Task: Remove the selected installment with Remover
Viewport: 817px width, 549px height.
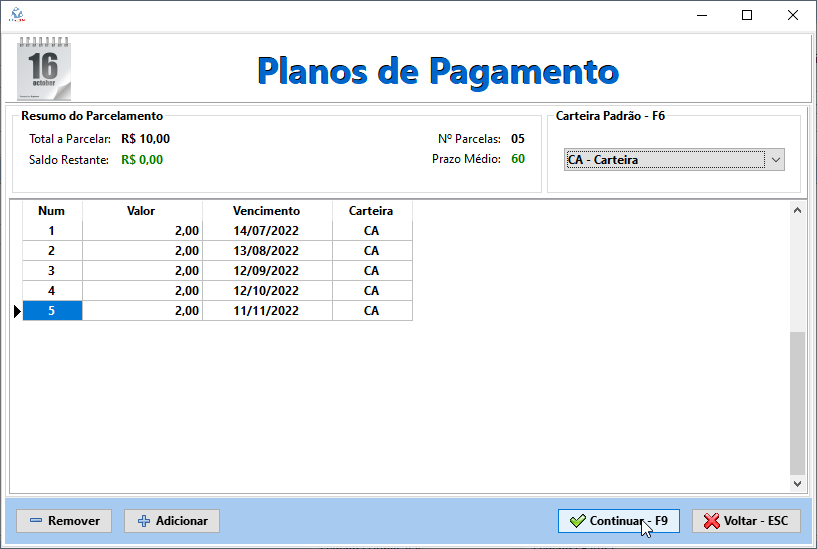Action: 64,521
